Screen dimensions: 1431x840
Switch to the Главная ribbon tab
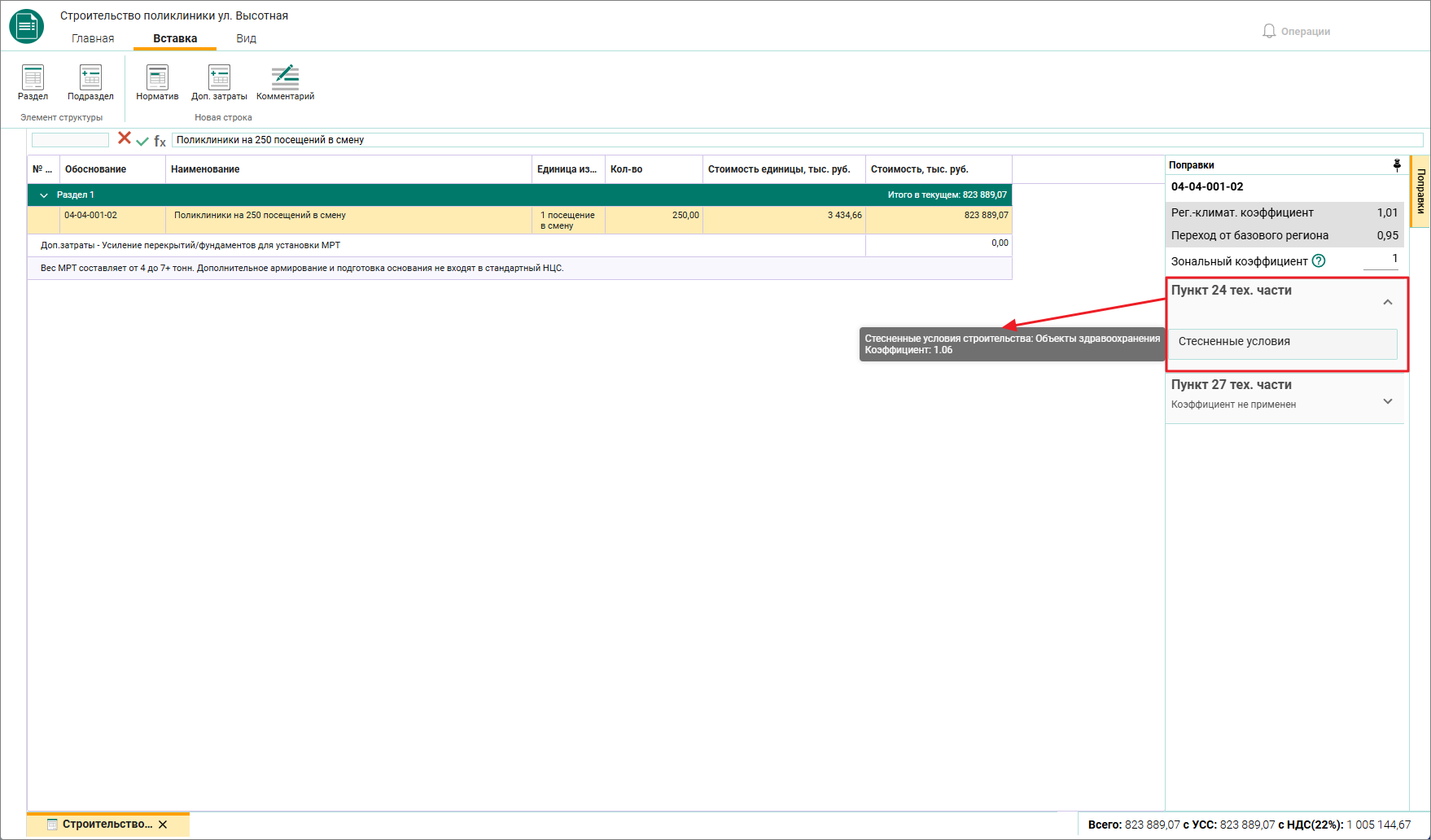[x=93, y=38]
